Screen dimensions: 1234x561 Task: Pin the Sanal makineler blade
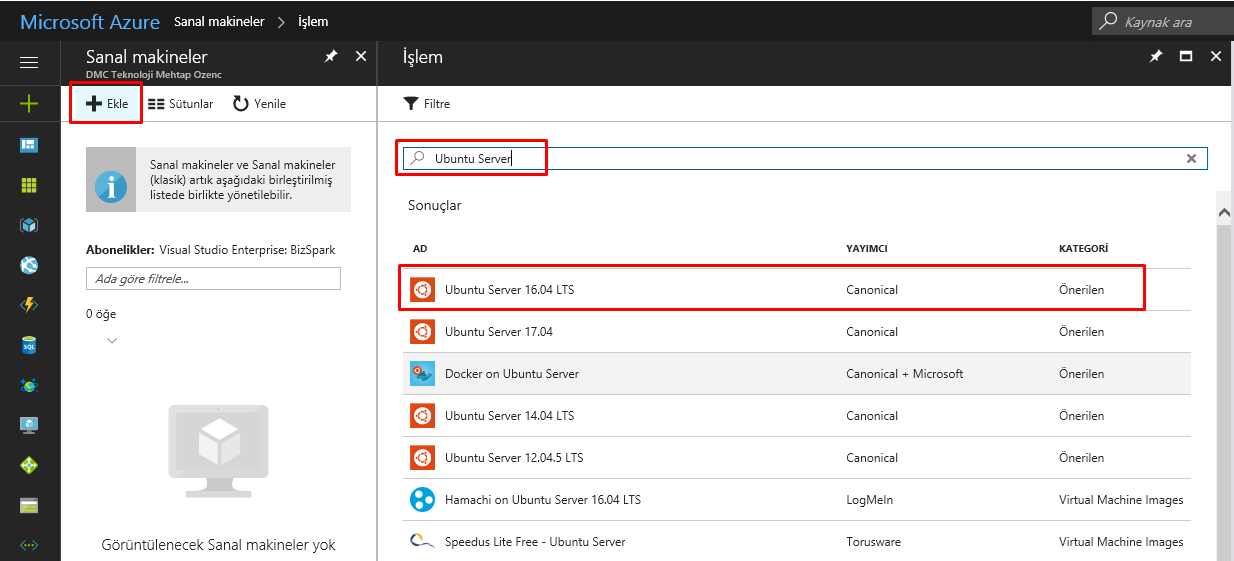pyautogui.click(x=331, y=57)
